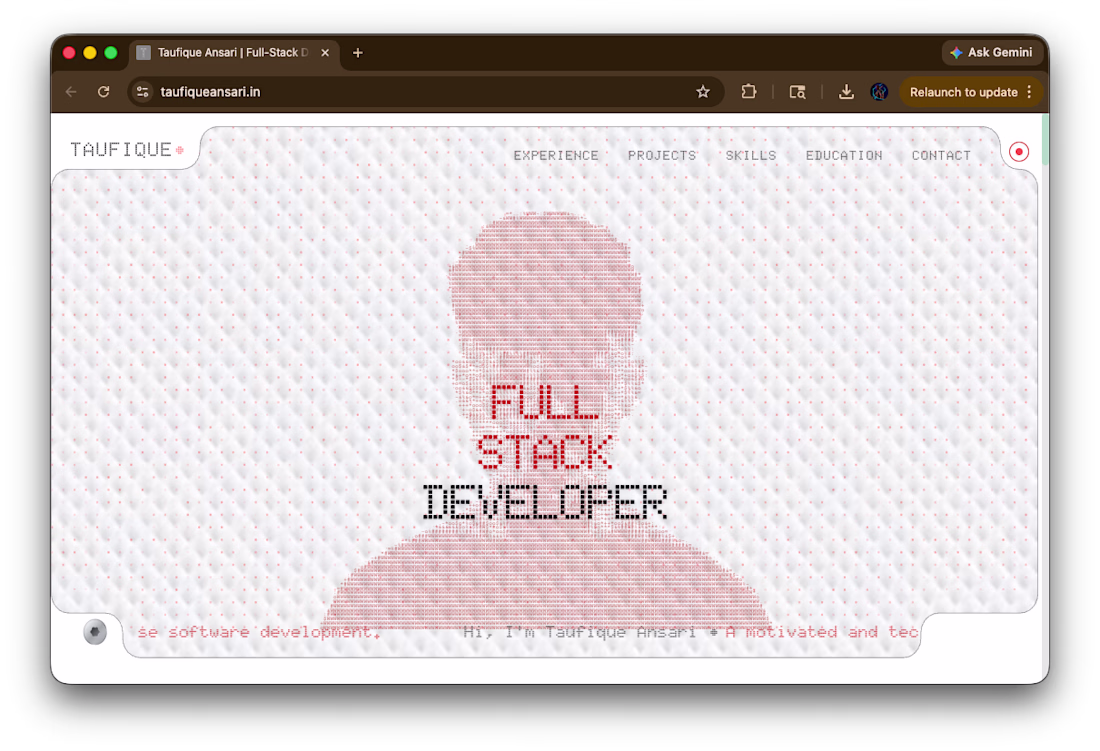The image size is (1100, 751).
Task: Click the page vertical scrollbar
Action: pos(1045,140)
